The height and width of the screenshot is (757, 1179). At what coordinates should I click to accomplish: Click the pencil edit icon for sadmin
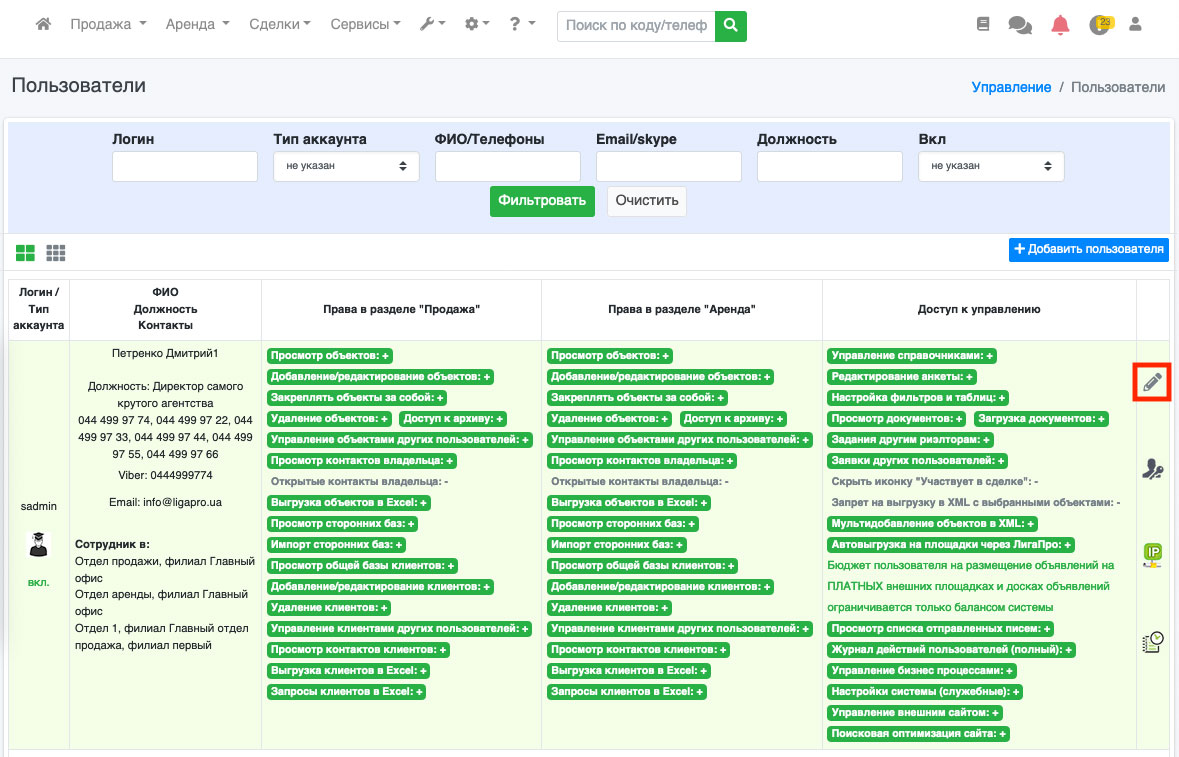(x=1152, y=382)
